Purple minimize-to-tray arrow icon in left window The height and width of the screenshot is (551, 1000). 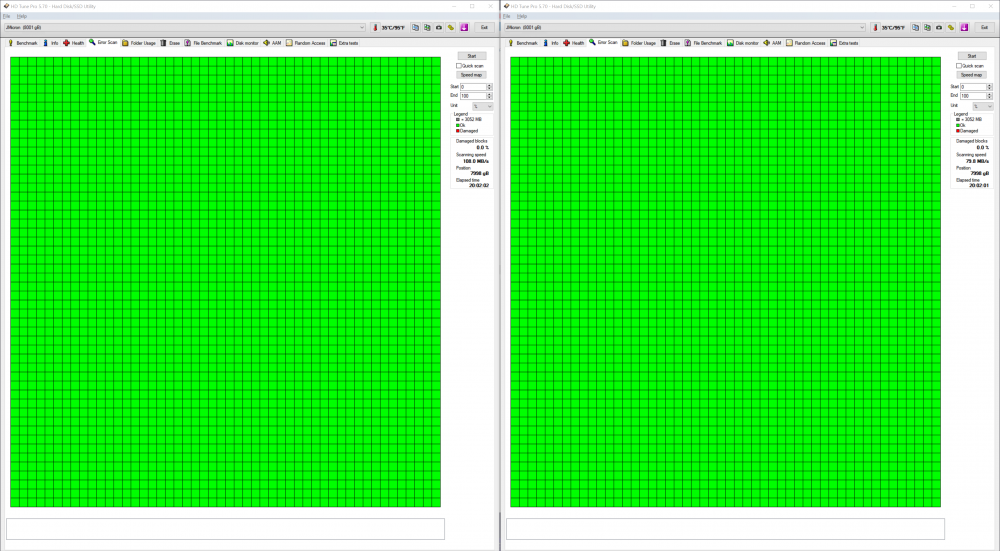pos(464,27)
